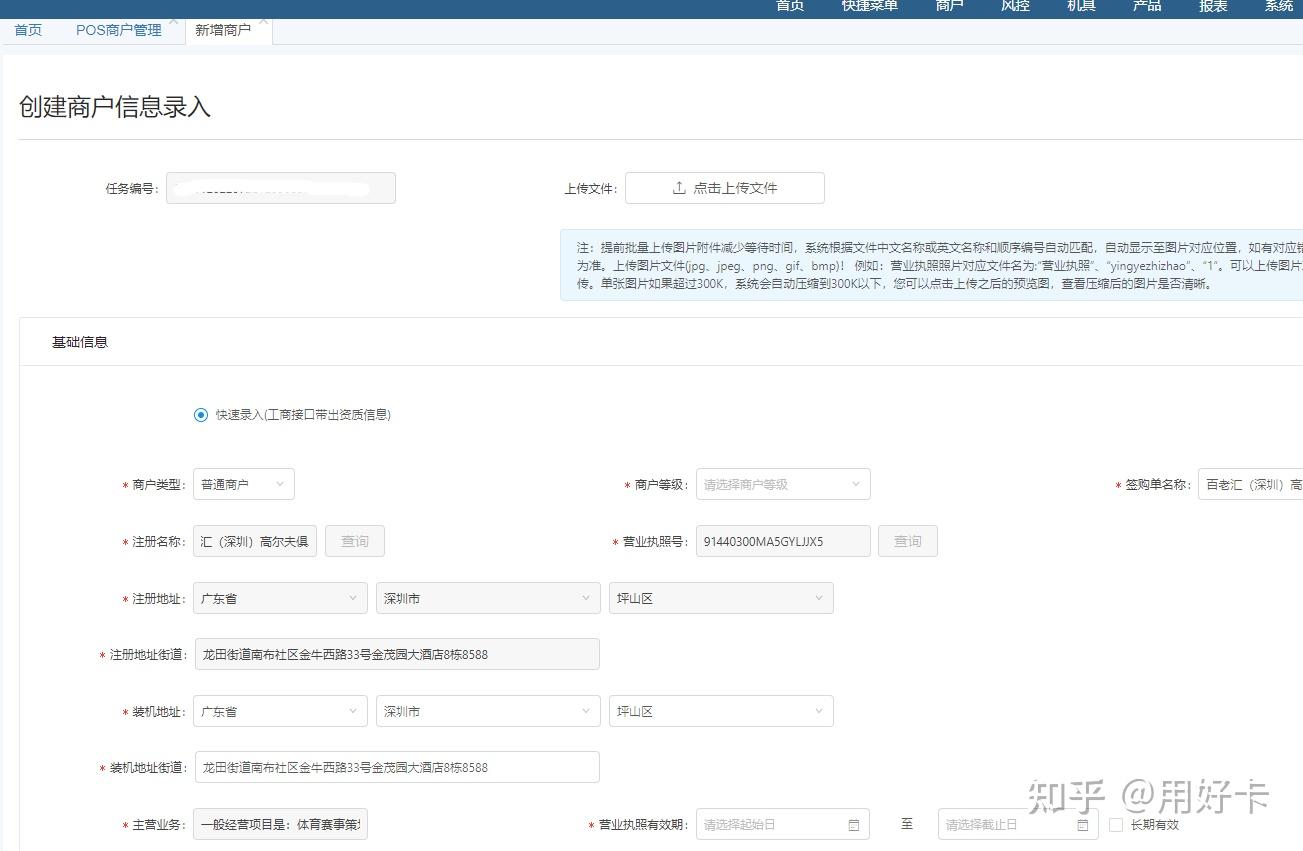Screen dimensions: 1303x851
Task: Click the 基础信息 section header
Action: pyautogui.click(x=80, y=342)
